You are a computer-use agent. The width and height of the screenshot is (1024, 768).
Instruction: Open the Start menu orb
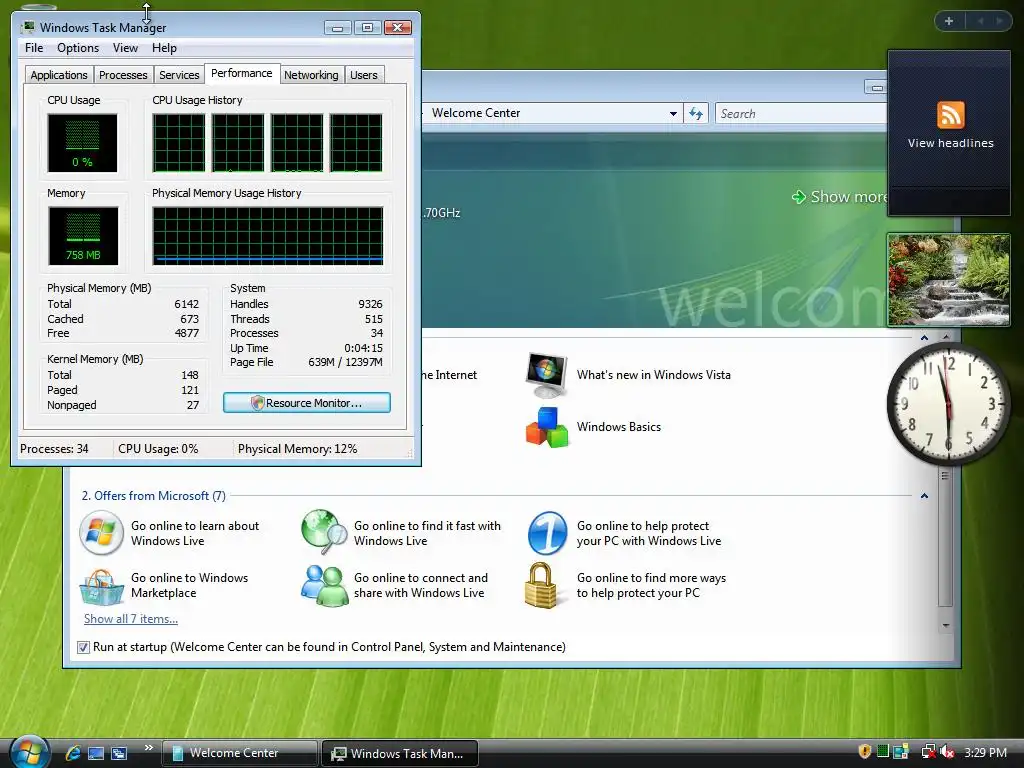(x=29, y=752)
